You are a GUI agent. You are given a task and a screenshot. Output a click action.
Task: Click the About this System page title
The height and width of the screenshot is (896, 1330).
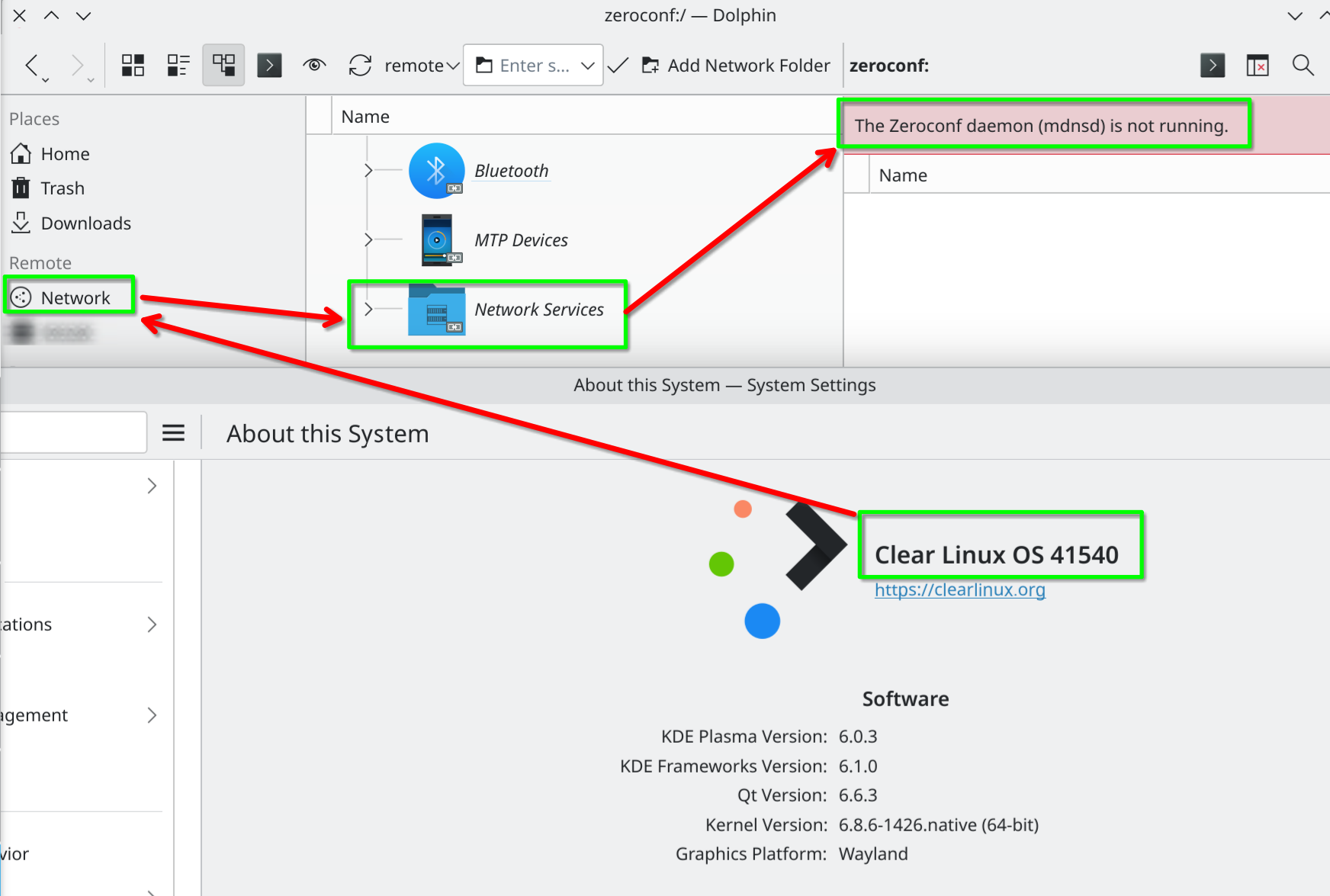click(328, 433)
